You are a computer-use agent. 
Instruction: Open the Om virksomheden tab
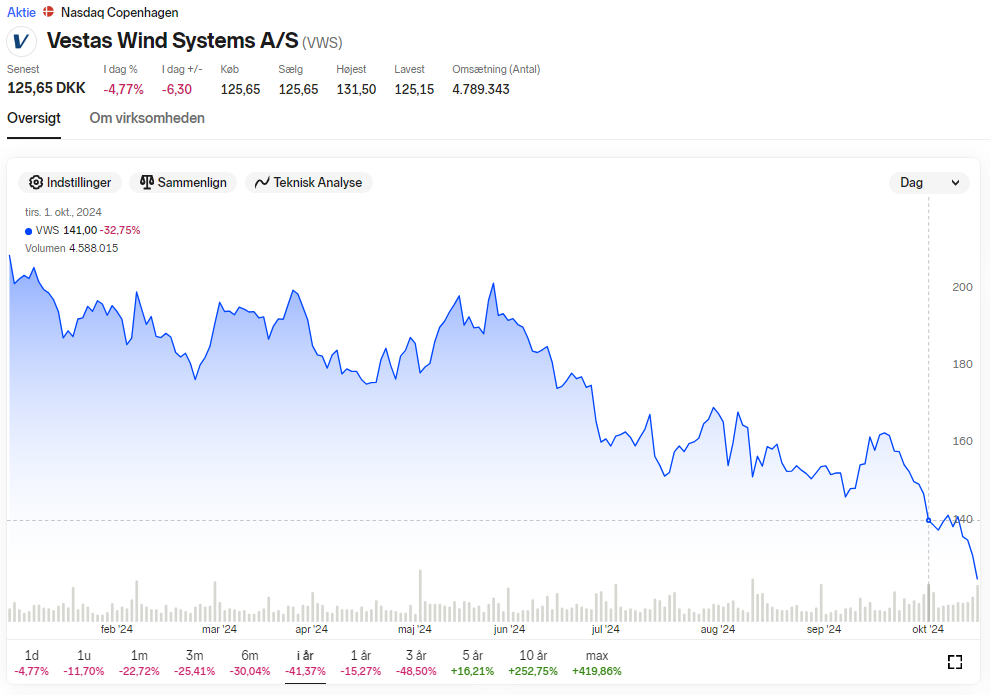(147, 118)
